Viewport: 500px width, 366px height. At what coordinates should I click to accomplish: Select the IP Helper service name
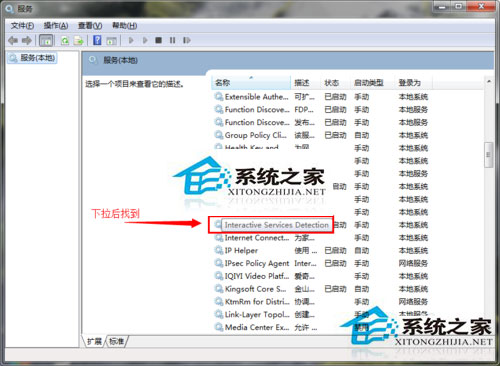241,250
